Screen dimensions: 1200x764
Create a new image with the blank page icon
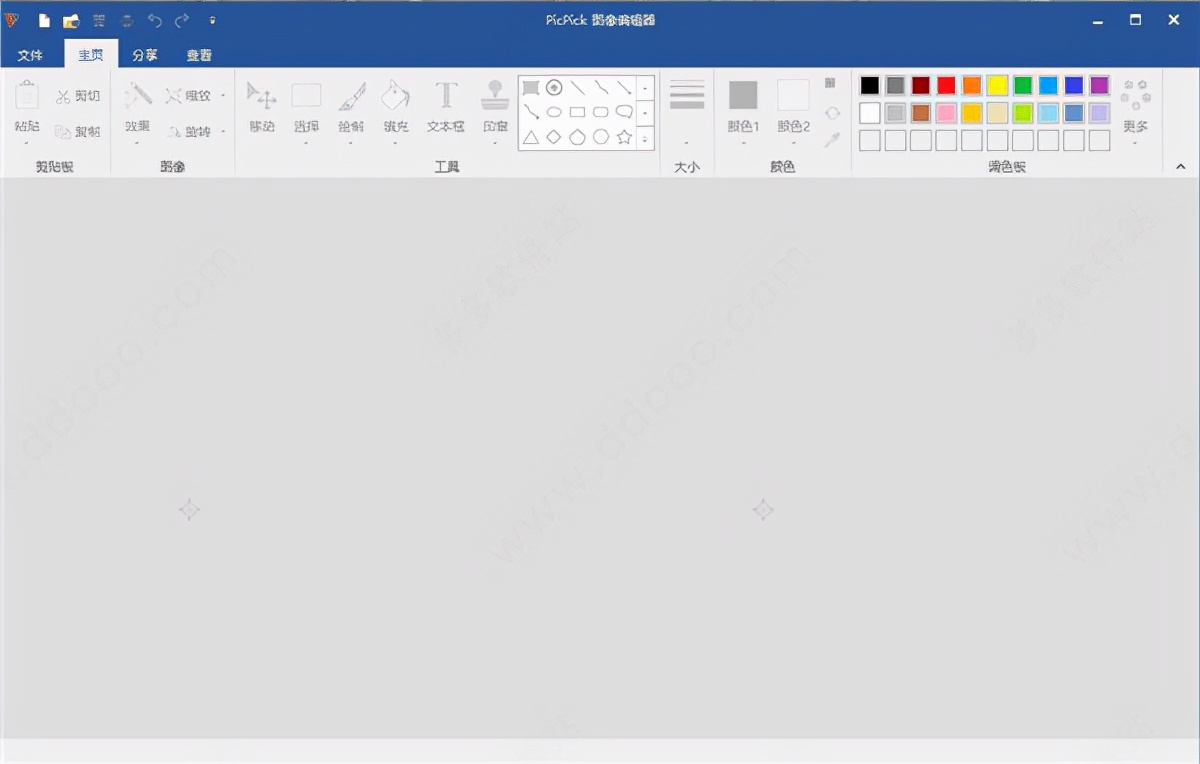point(44,20)
